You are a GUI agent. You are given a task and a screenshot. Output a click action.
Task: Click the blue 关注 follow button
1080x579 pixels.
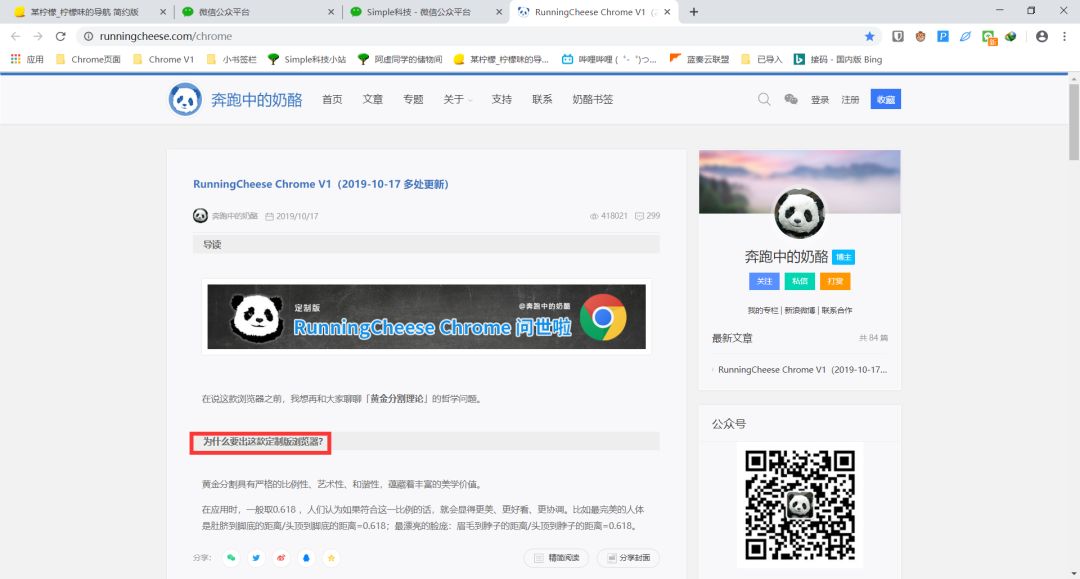[764, 281]
